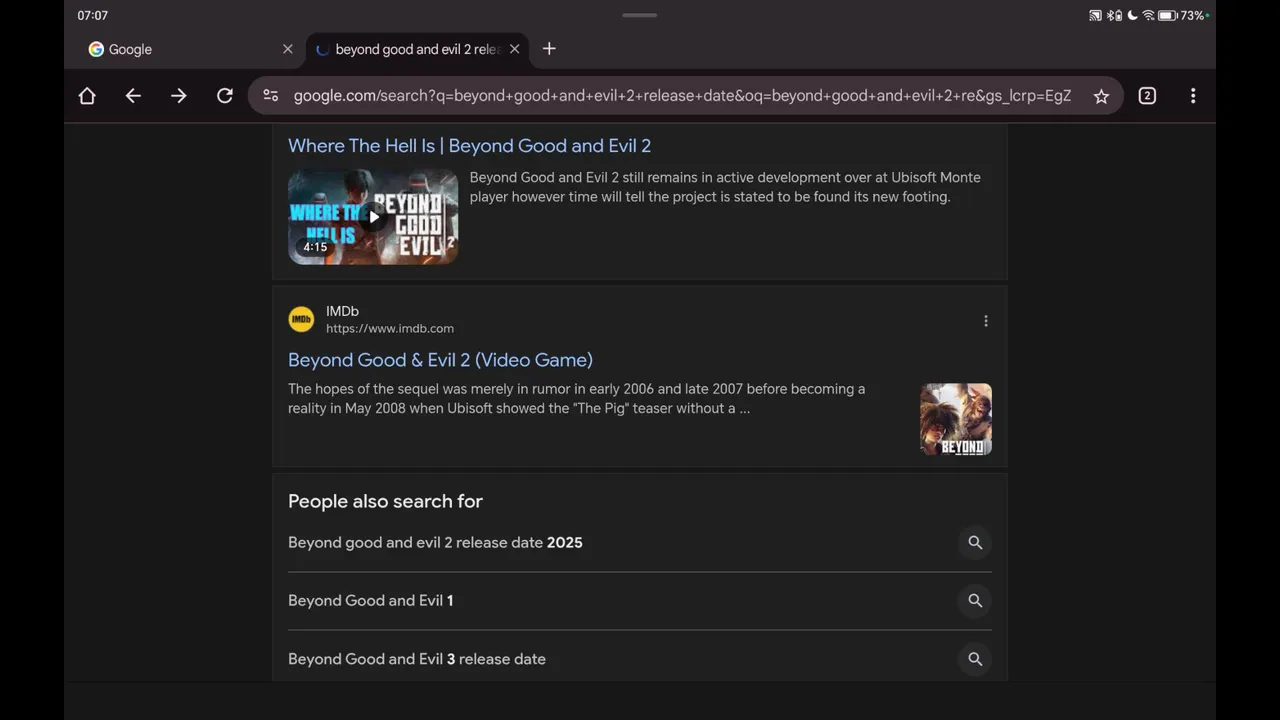Image resolution: width=1280 pixels, height=720 pixels.
Task: Open the tab switcher showing 2 tabs
Action: (1147, 96)
